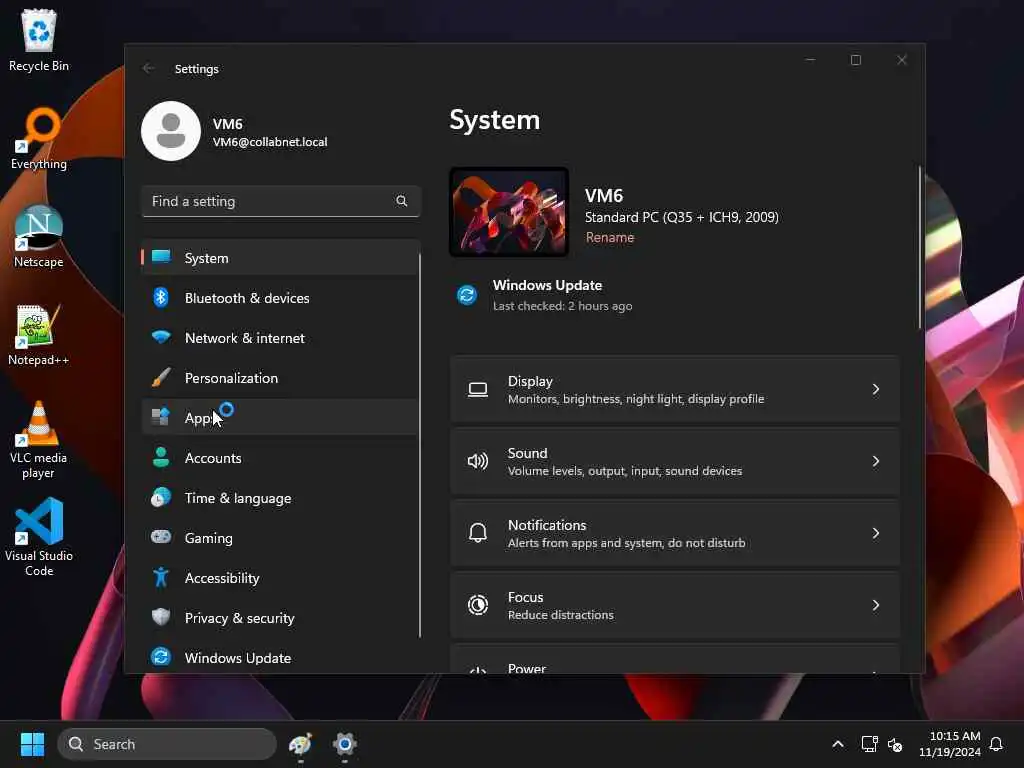This screenshot has height=768, width=1024.
Task: Open the VM6 user account profile
Action: 235,131
